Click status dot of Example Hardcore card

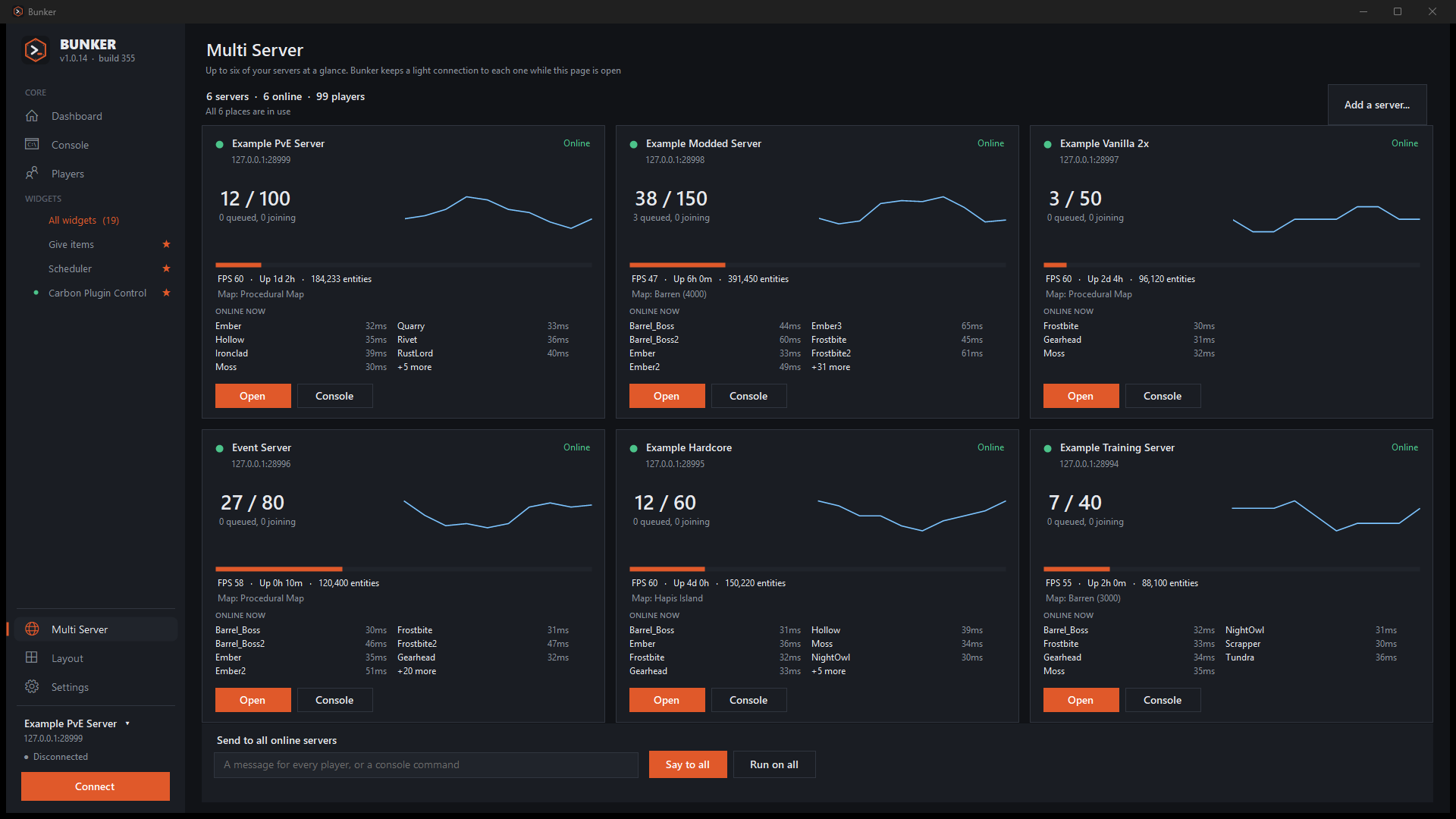coord(634,448)
